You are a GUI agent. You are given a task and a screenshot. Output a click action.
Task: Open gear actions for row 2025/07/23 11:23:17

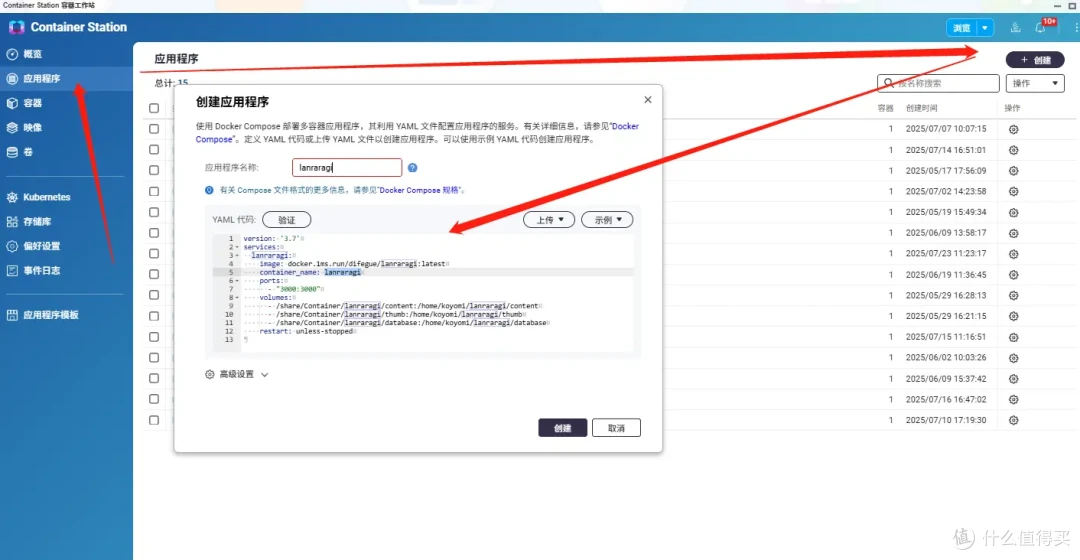click(x=1014, y=254)
